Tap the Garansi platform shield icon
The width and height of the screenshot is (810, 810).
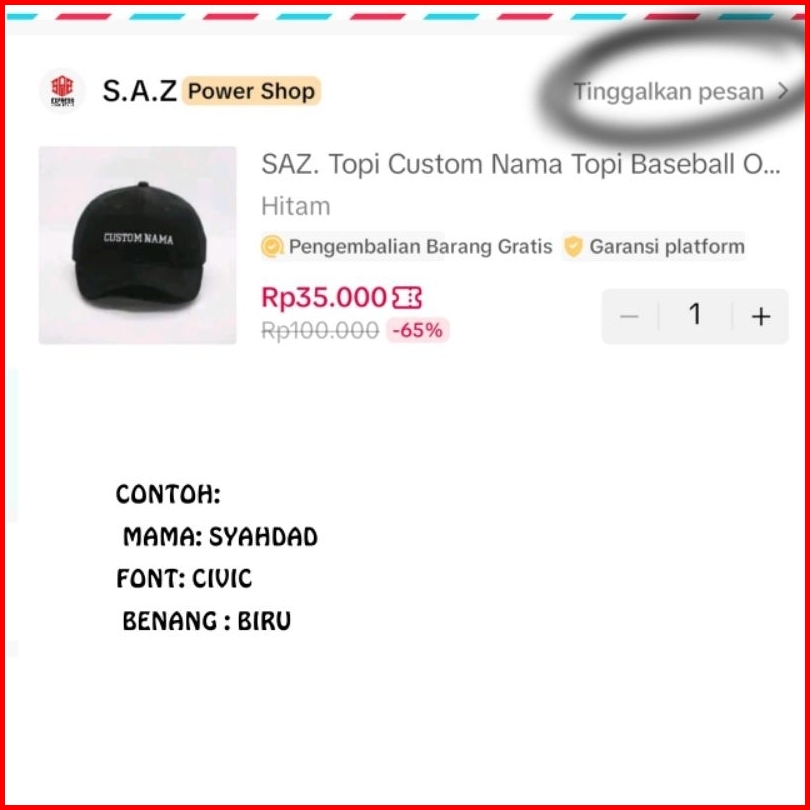click(x=573, y=246)
